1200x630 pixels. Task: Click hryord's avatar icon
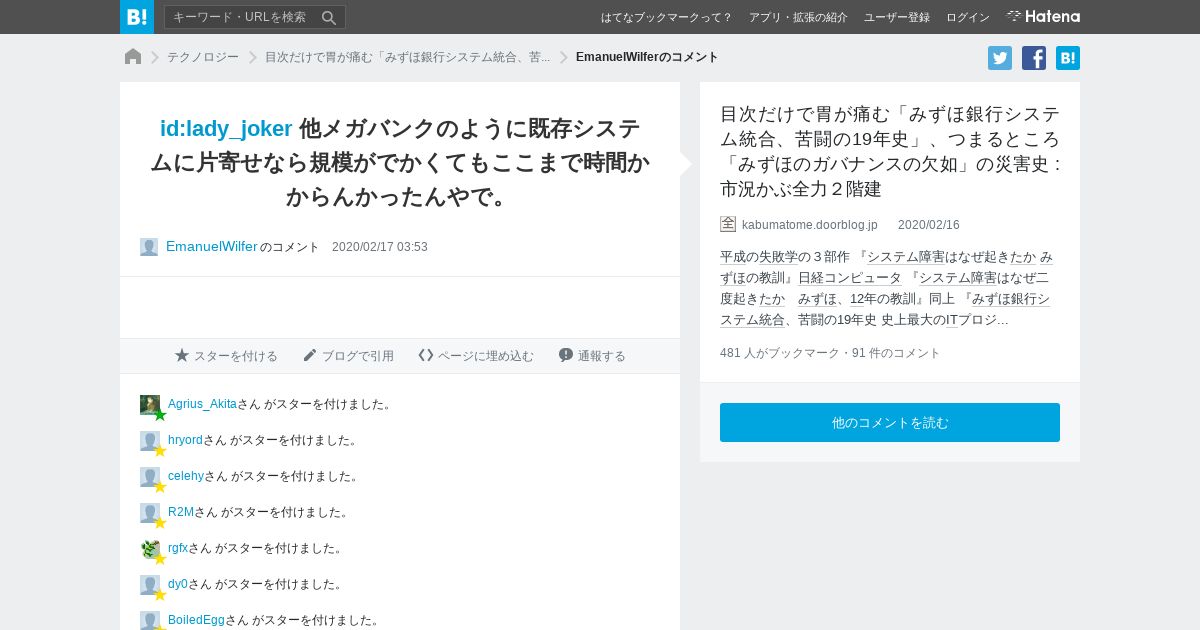point(150,441)
